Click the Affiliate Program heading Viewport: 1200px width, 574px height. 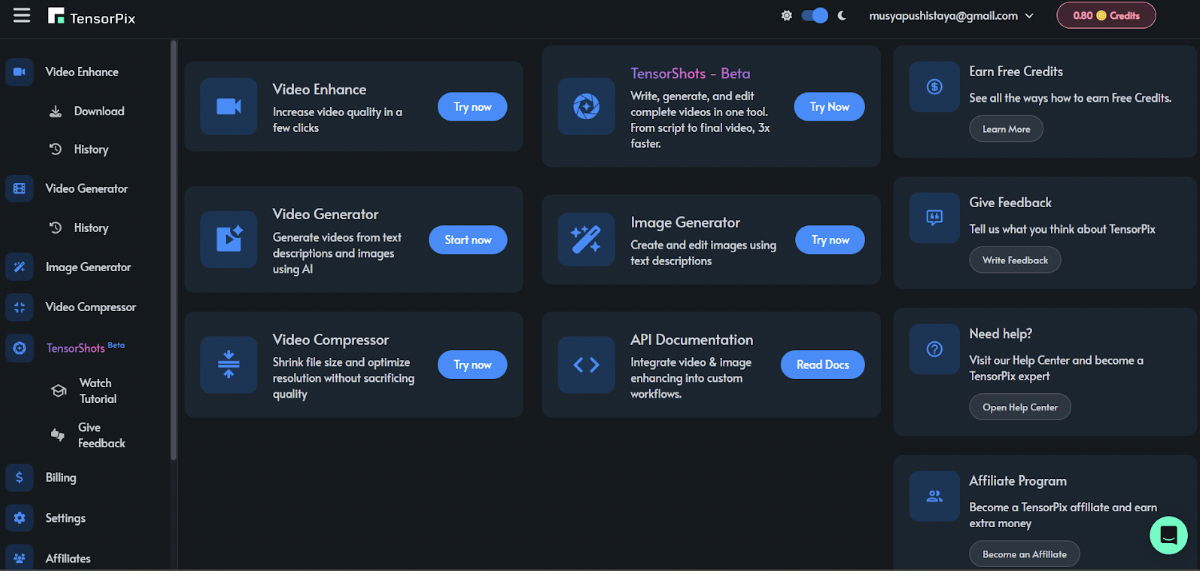tap(1018, 481)
